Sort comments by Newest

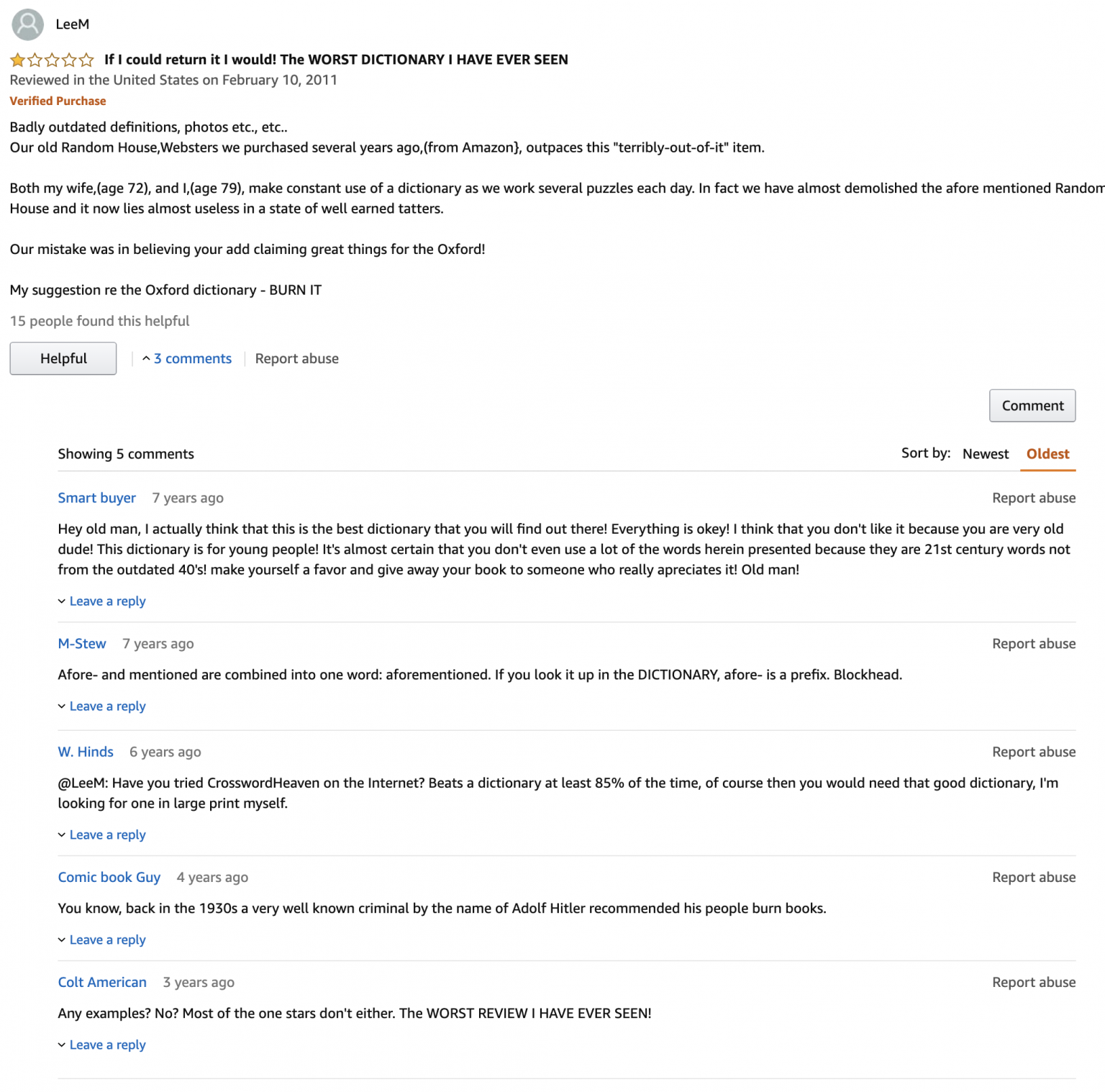[x=985, y=454]
